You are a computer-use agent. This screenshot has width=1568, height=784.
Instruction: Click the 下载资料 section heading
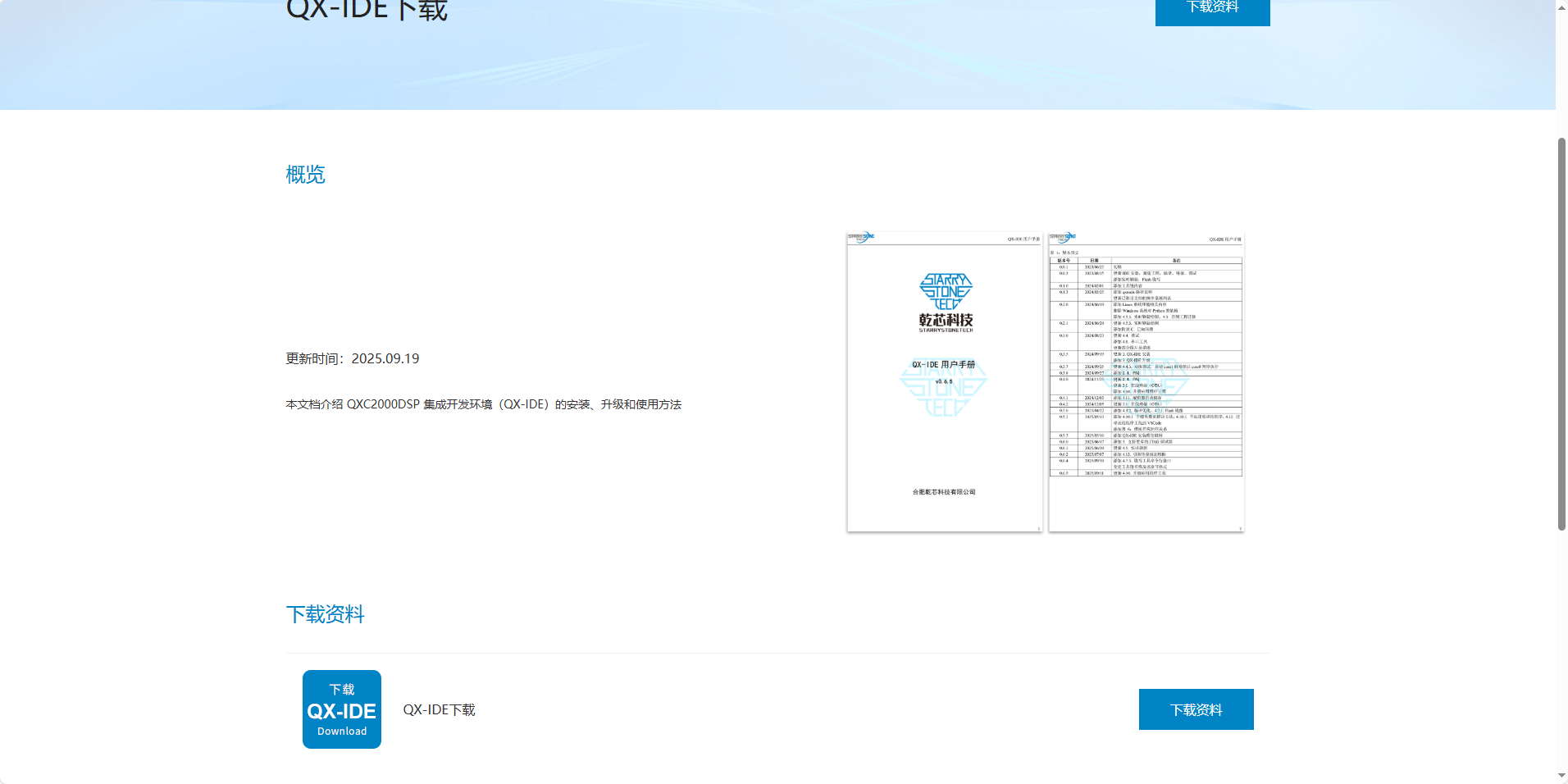[x=326, y=614]
